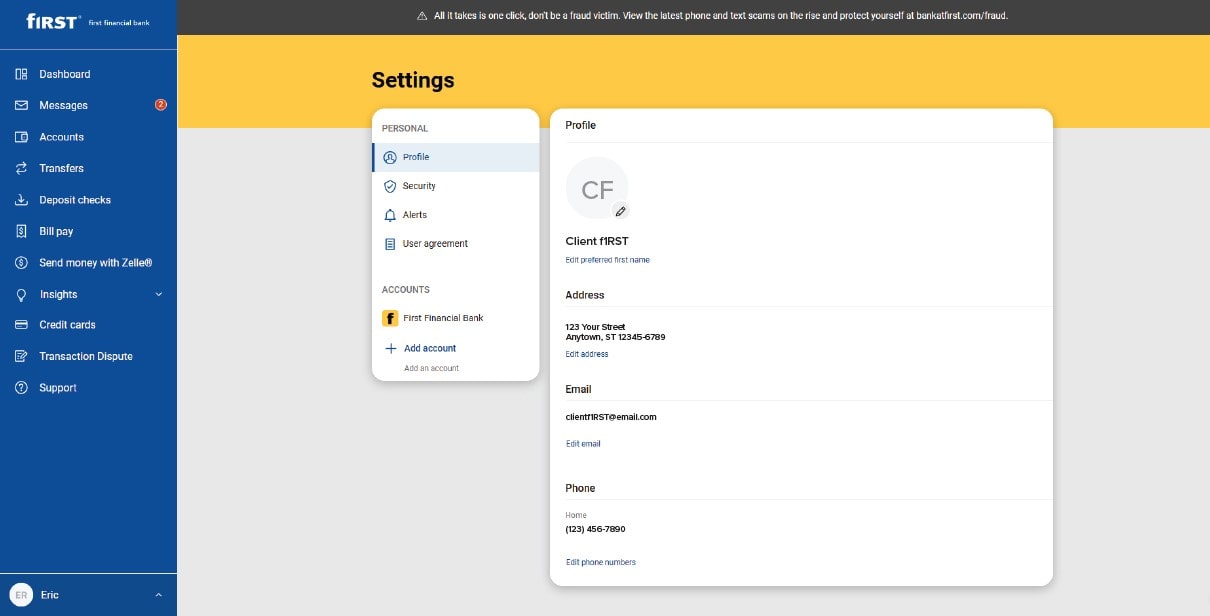Viewport: 1210px width, 616px height.
Task: Click the Security shield icon
Action: [x=390, y=186]
